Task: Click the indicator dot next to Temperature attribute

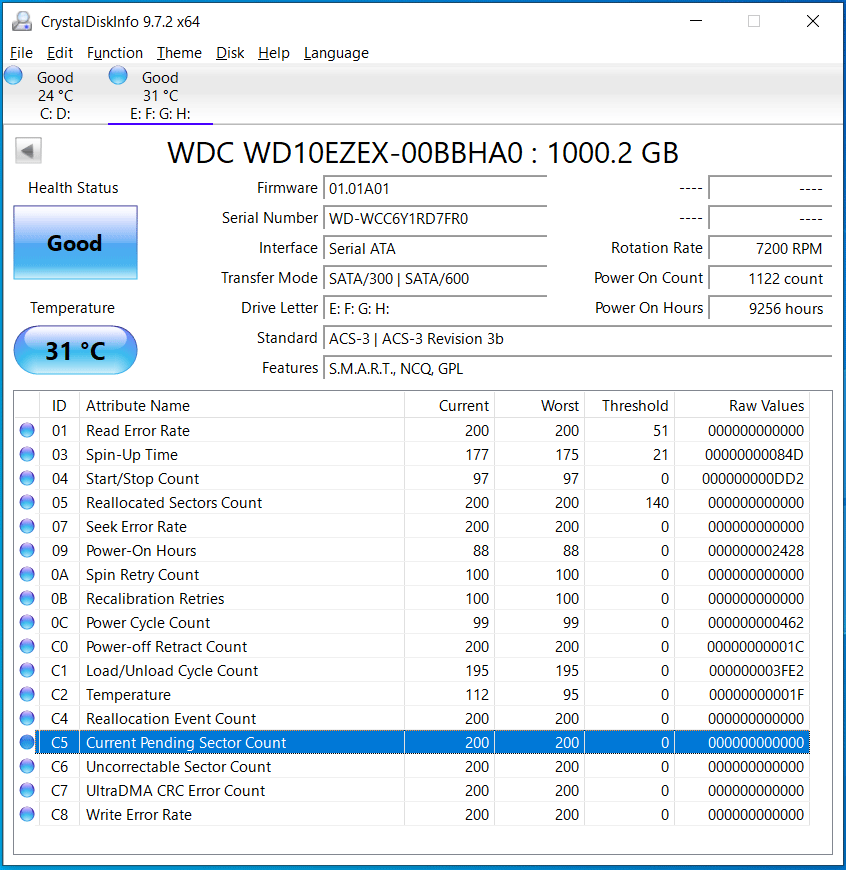Action: click(28, 694)
